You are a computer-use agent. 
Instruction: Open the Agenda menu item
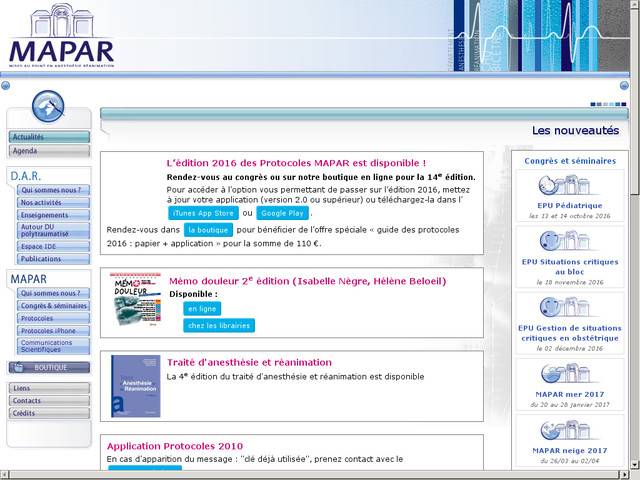tap(49, 151)
